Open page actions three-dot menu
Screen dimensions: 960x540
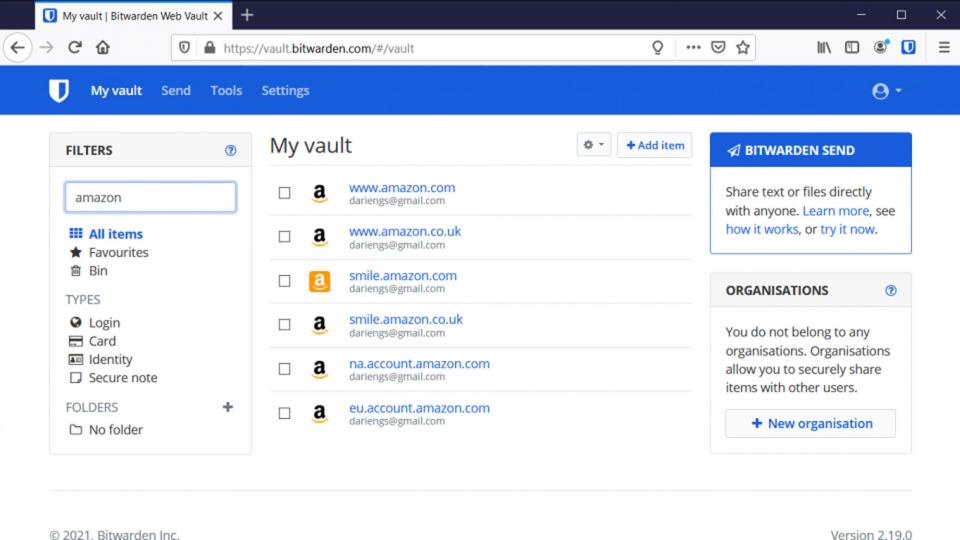[x=693, y=48]
